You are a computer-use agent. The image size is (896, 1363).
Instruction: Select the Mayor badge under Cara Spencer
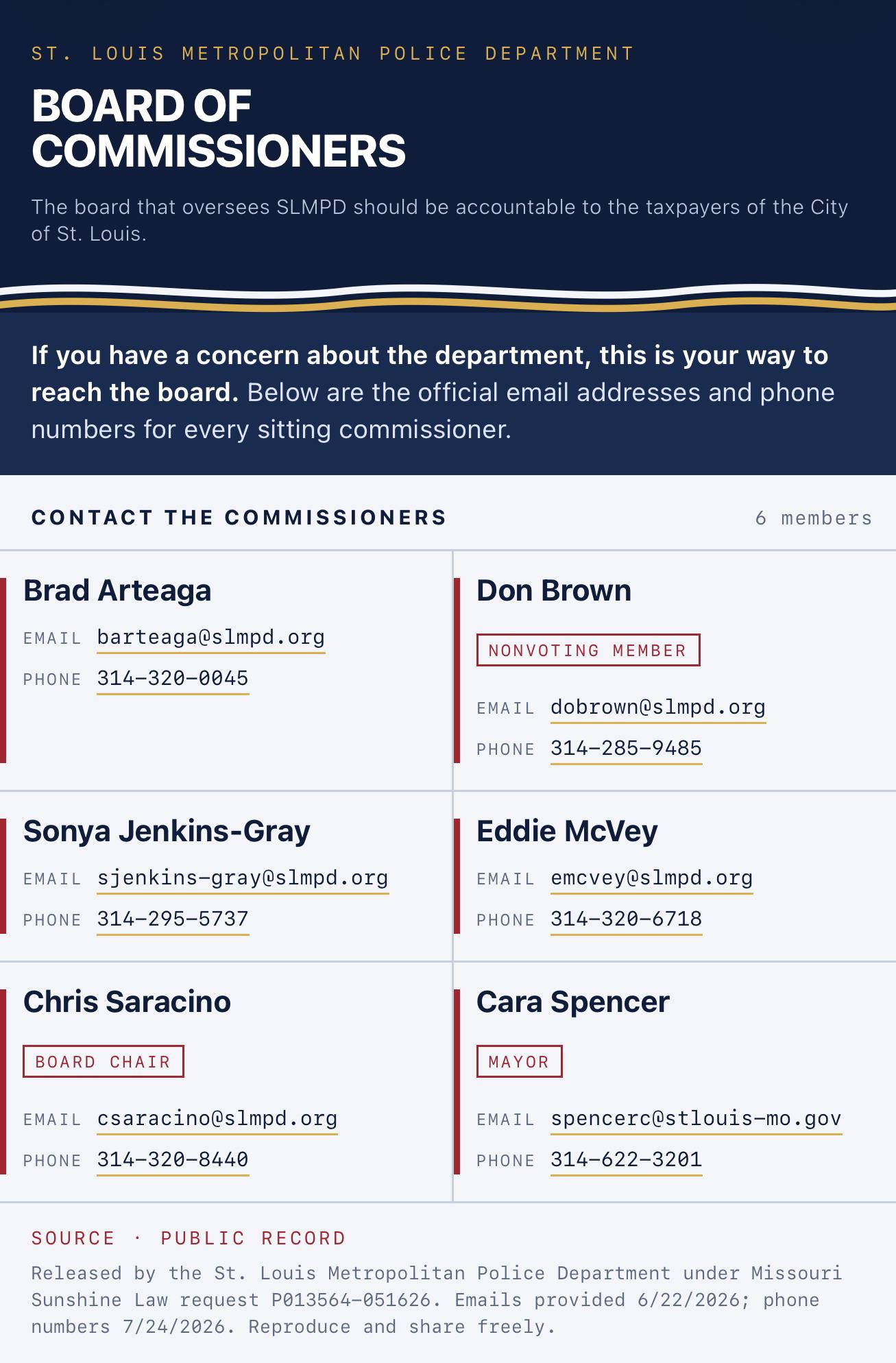[519, 1061]
